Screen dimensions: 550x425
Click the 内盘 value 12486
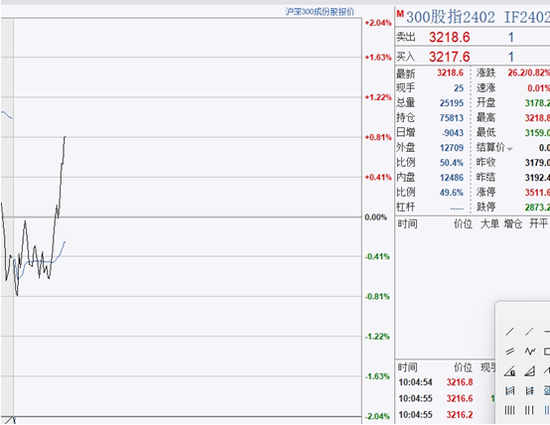point(452,178)
